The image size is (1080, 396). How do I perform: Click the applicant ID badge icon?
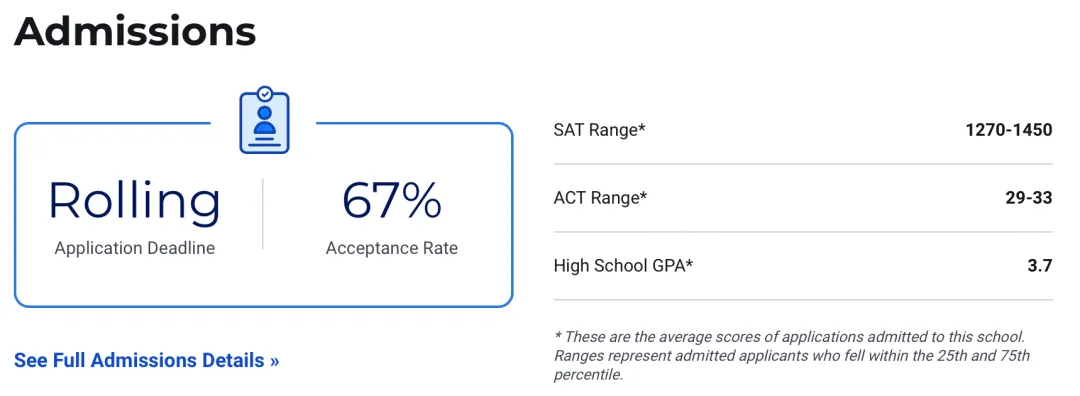pos(264,120)
